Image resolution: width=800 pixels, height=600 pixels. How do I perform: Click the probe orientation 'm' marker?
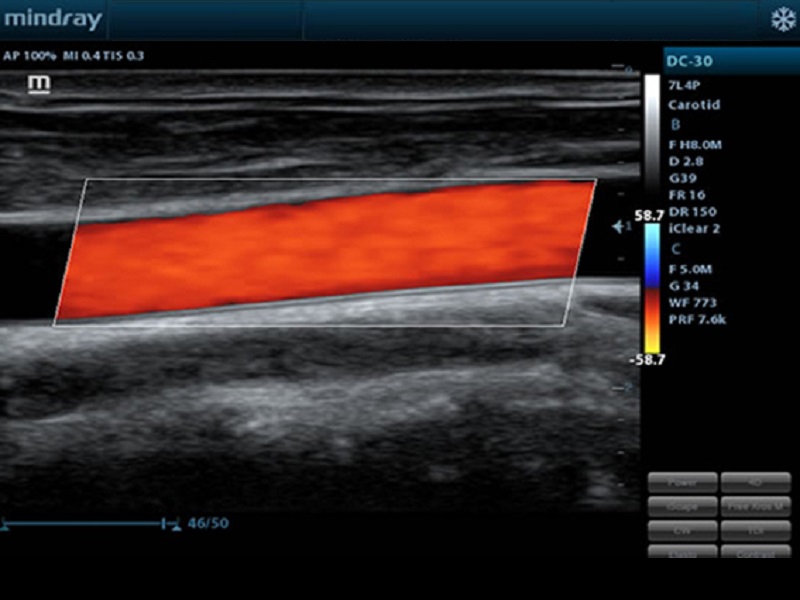(x=40, y=83)
